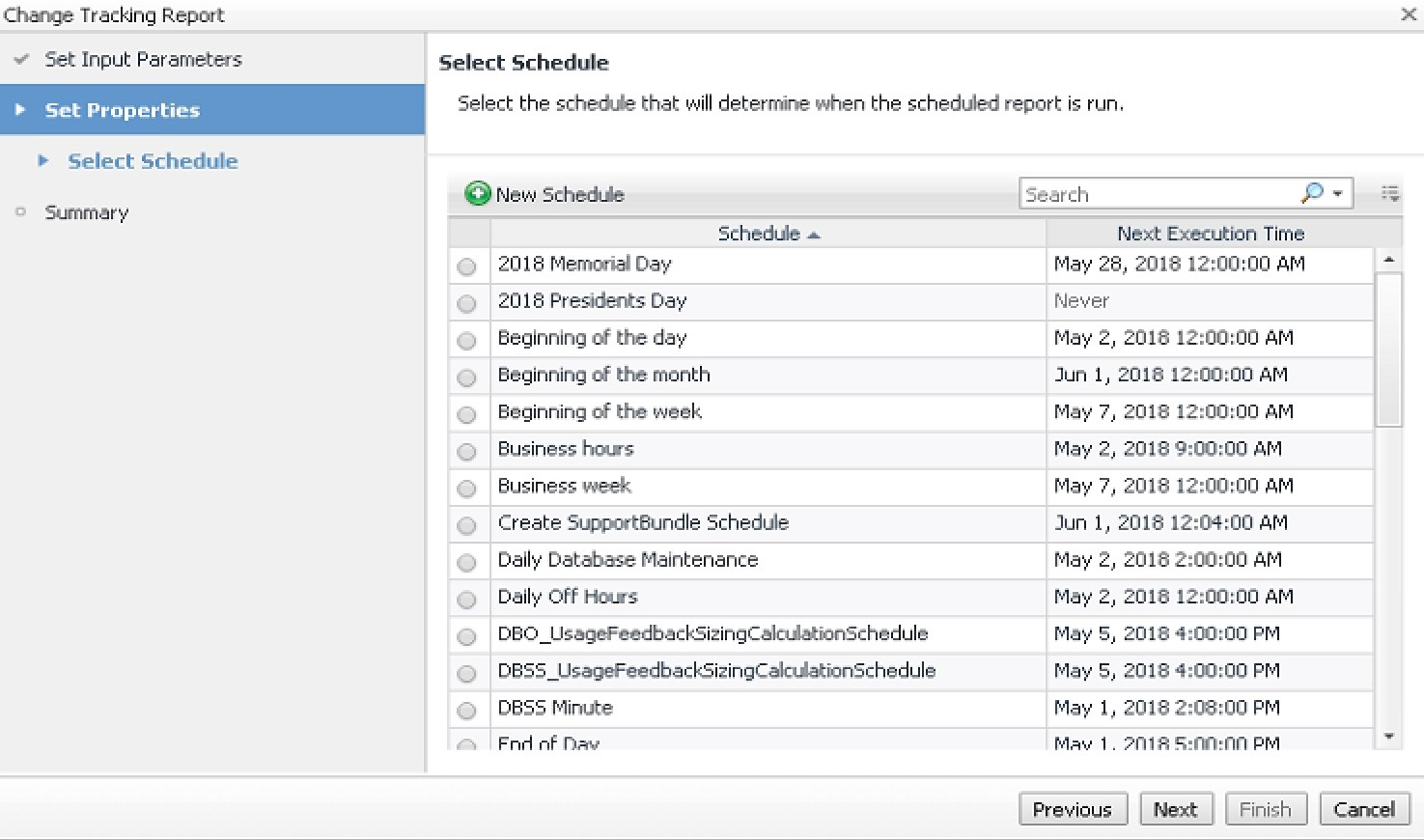This screenshot has width=1424, height=840.
Task: Open the Summary step
Action: coord(86,212)
